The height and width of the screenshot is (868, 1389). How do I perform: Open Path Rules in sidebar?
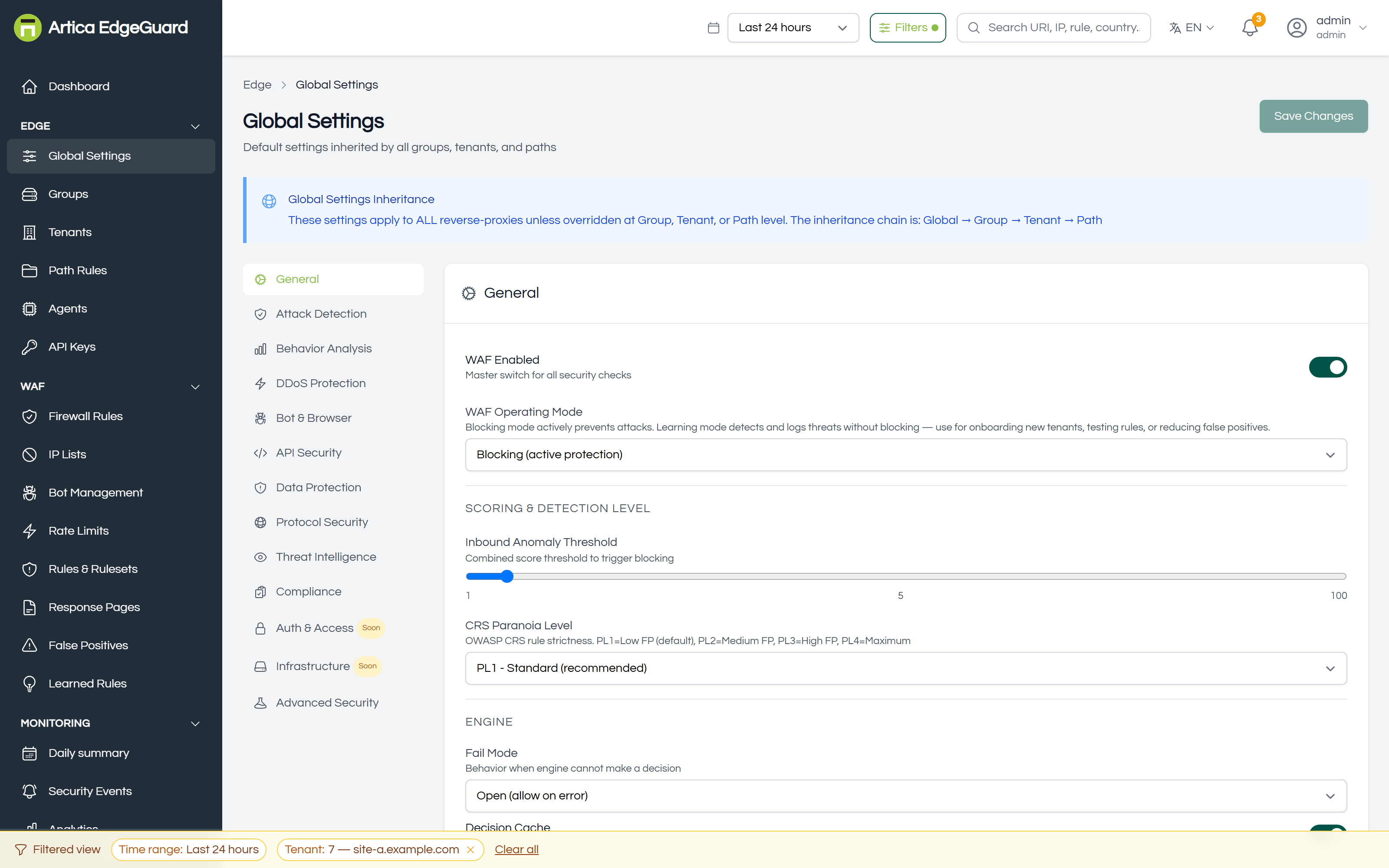click(111, 270)
